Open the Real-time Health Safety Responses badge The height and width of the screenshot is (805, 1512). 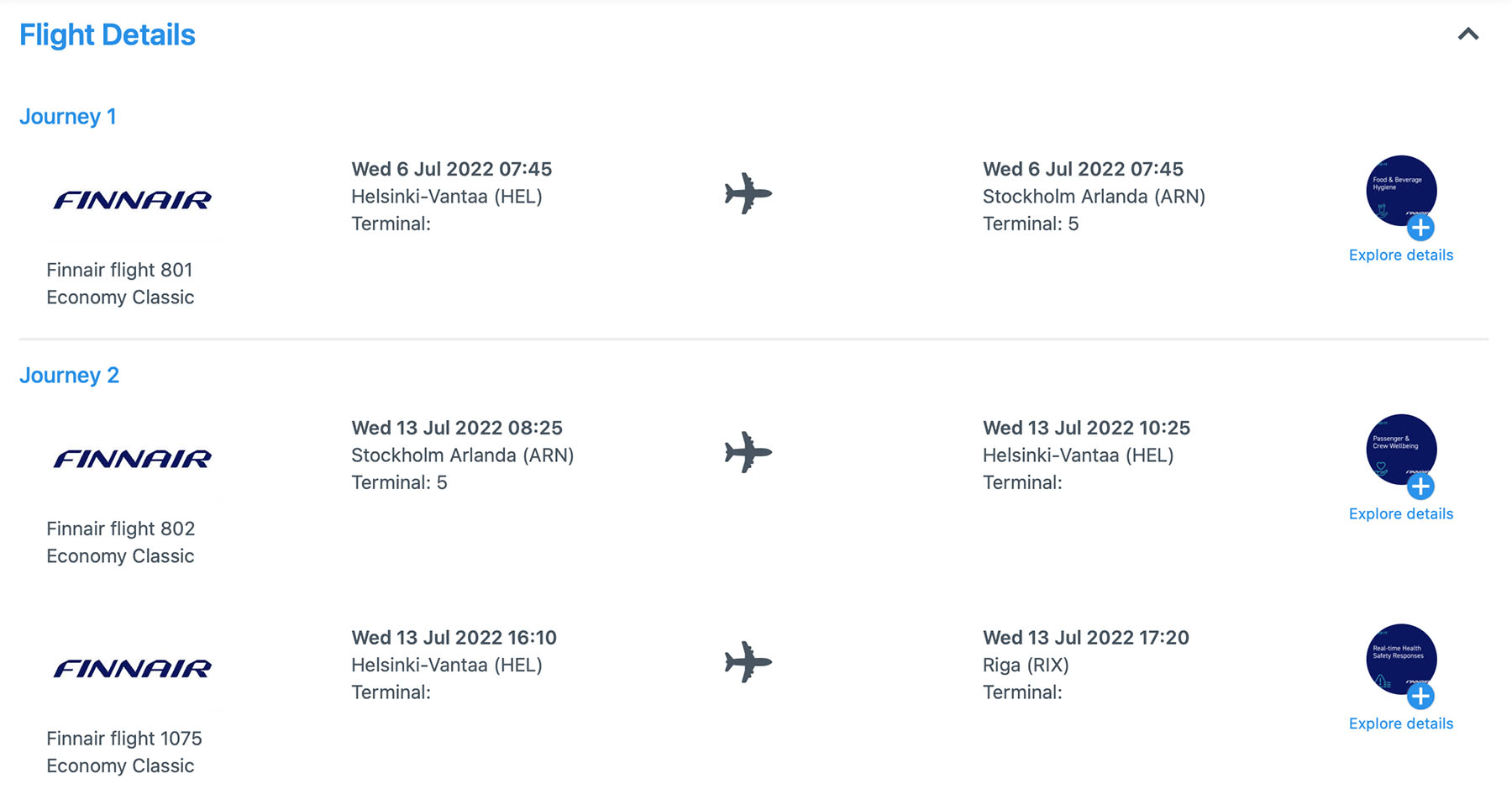1400,659
